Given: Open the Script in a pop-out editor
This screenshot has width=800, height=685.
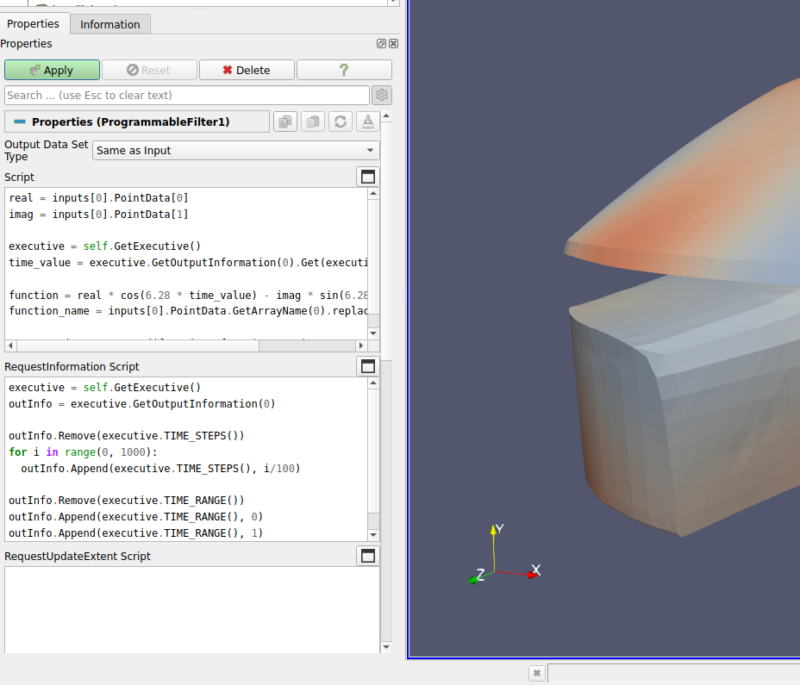Looking at the screenshot, I should pos(367,176).
